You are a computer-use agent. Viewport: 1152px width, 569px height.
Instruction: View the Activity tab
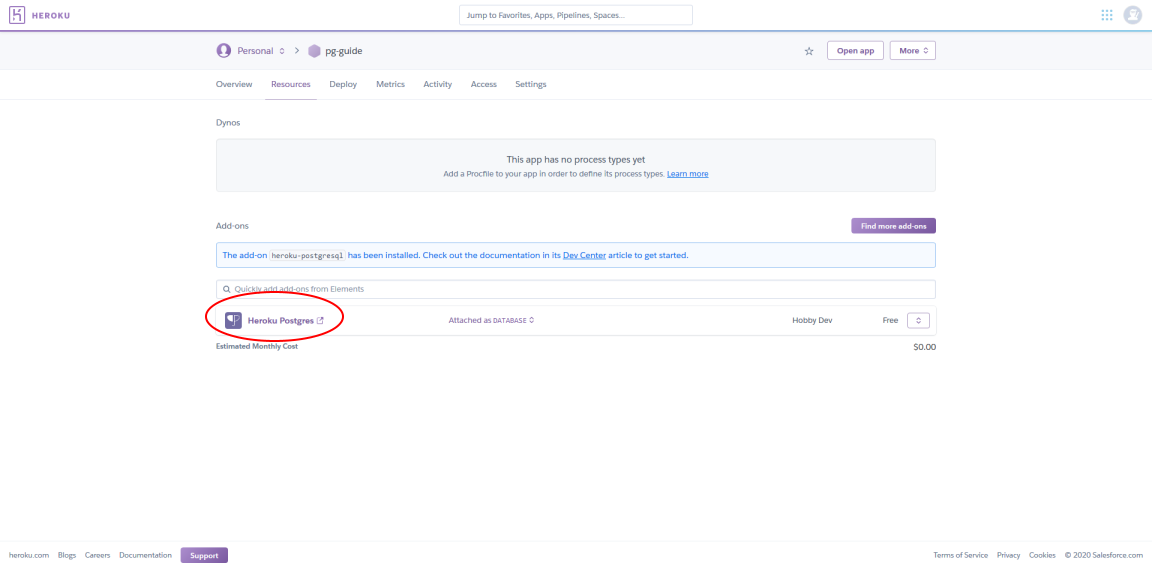pos(437,85)
